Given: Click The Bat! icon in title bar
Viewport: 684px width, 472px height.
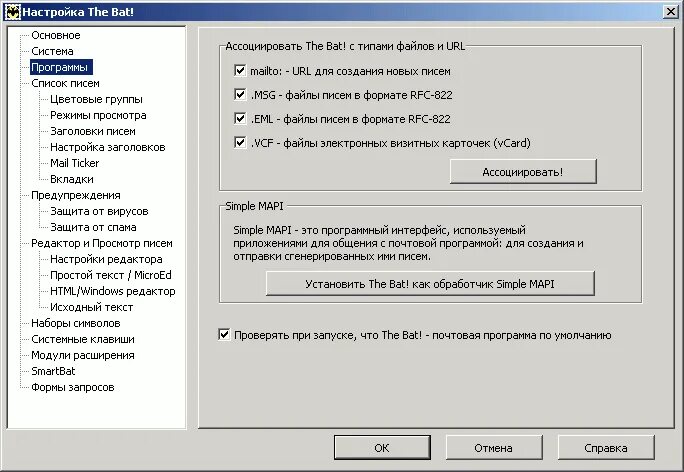Looking at the screenshot, I should coord(12,12).
